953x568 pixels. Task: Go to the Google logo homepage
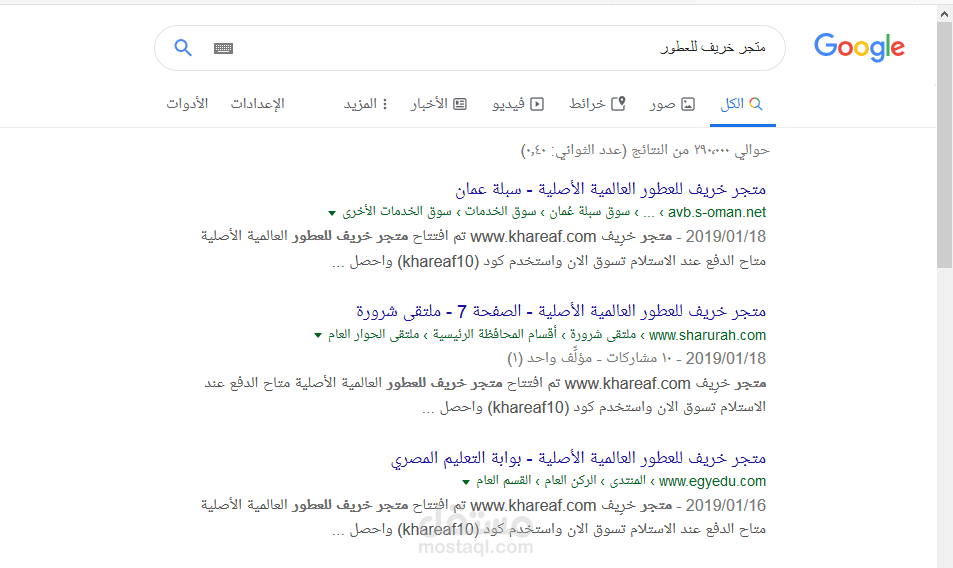click(x=859, y=47)
